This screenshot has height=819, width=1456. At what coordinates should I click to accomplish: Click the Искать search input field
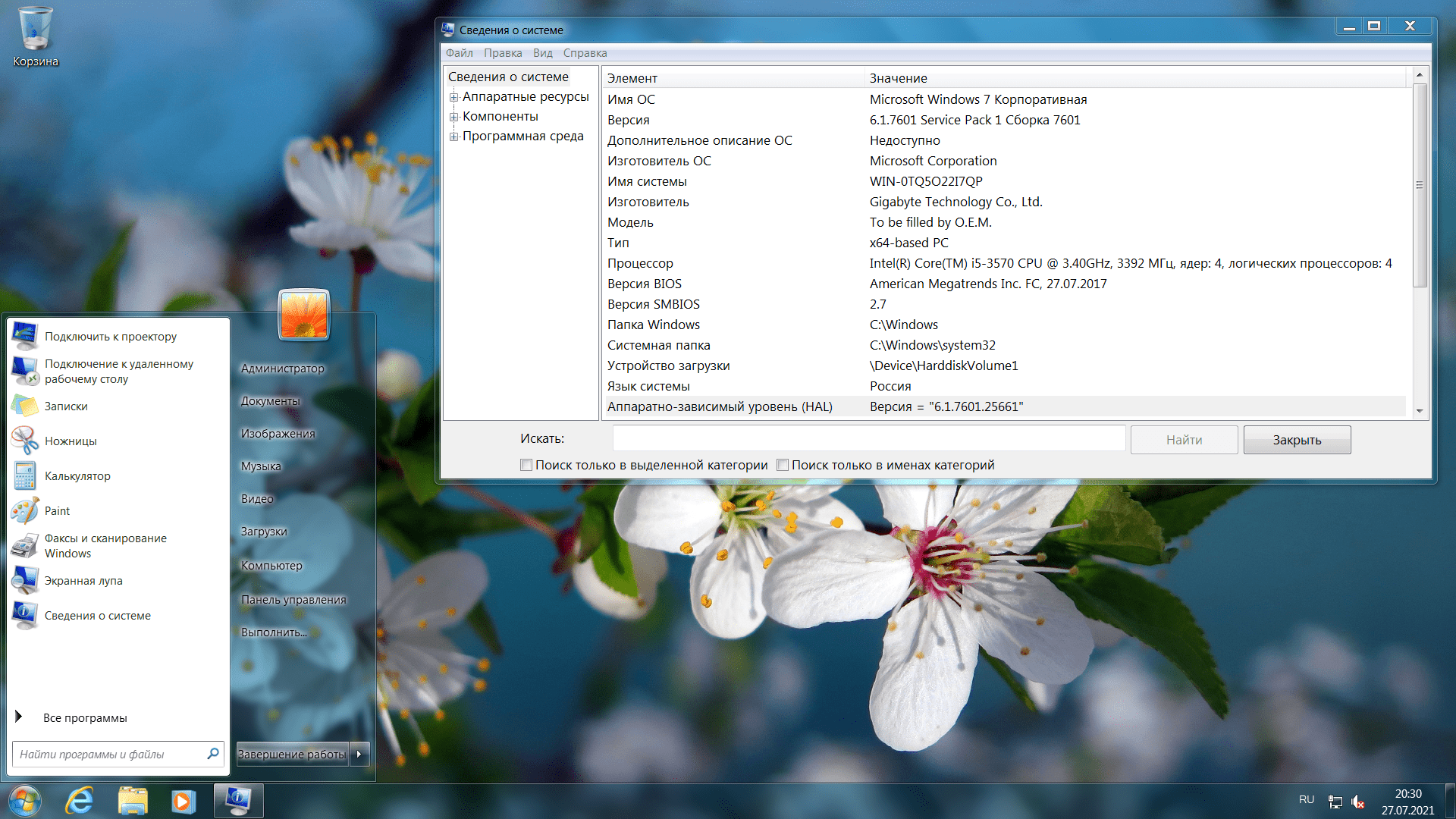pyautogui.click(x=868, y=438)
